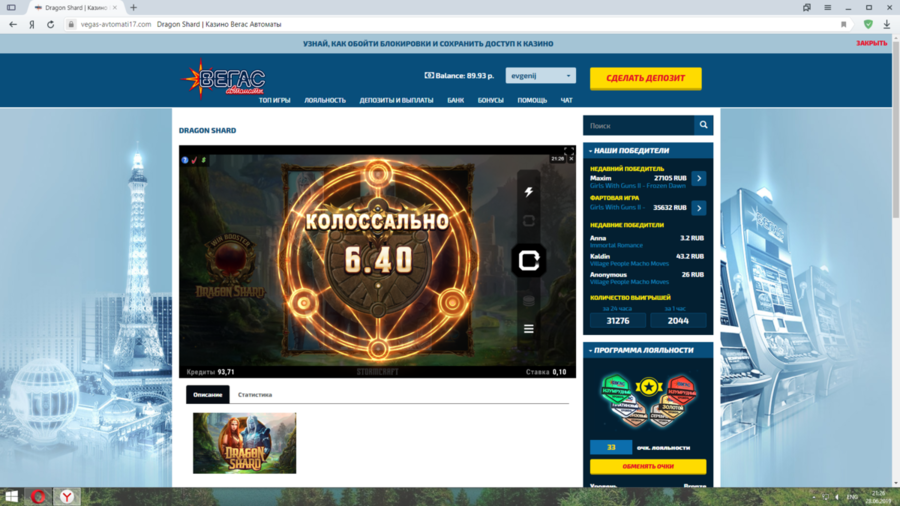The width and height of the screenshot is (900, 506).
Task: Click the Обменять очки button
Action: click(x=648, y=467)
